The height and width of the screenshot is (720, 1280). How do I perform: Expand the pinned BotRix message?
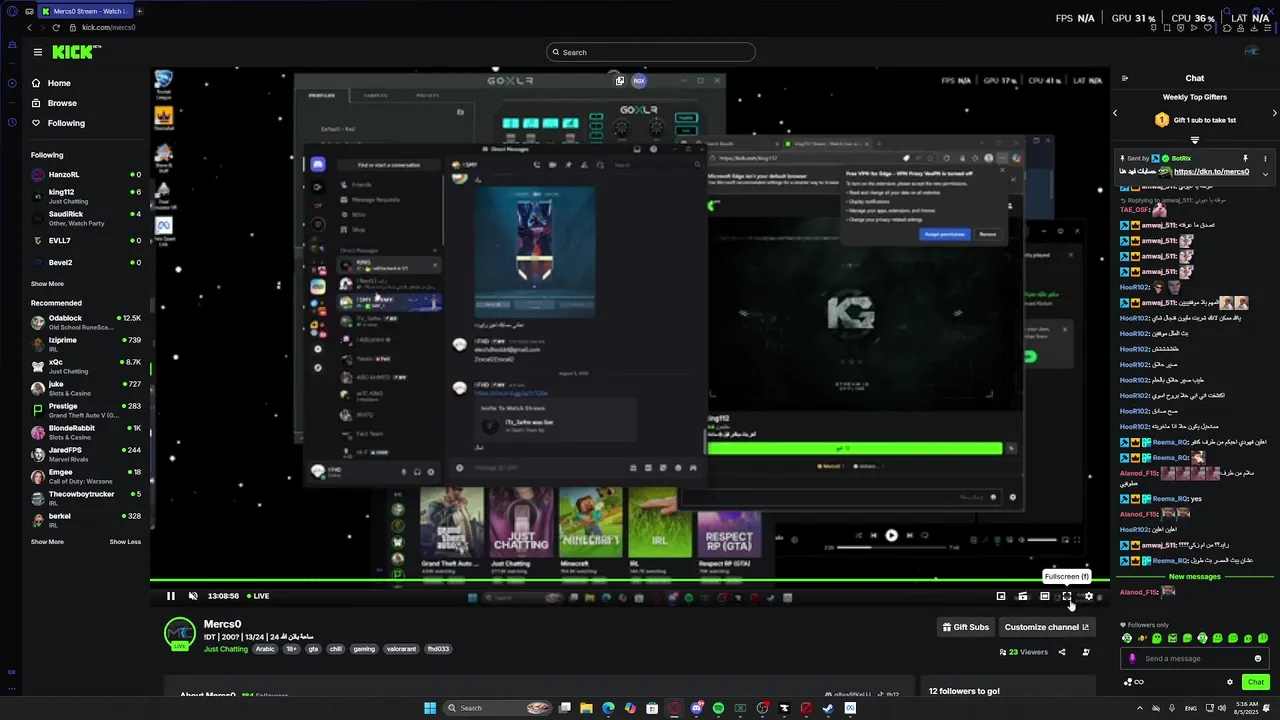point(1265,174)
